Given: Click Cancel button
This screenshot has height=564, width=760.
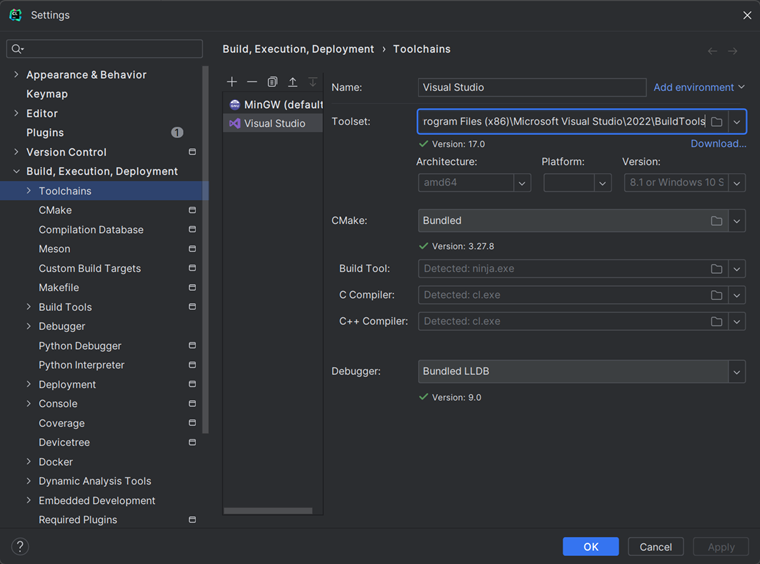Looking at the screenshot, I should [x=656, y=547].
